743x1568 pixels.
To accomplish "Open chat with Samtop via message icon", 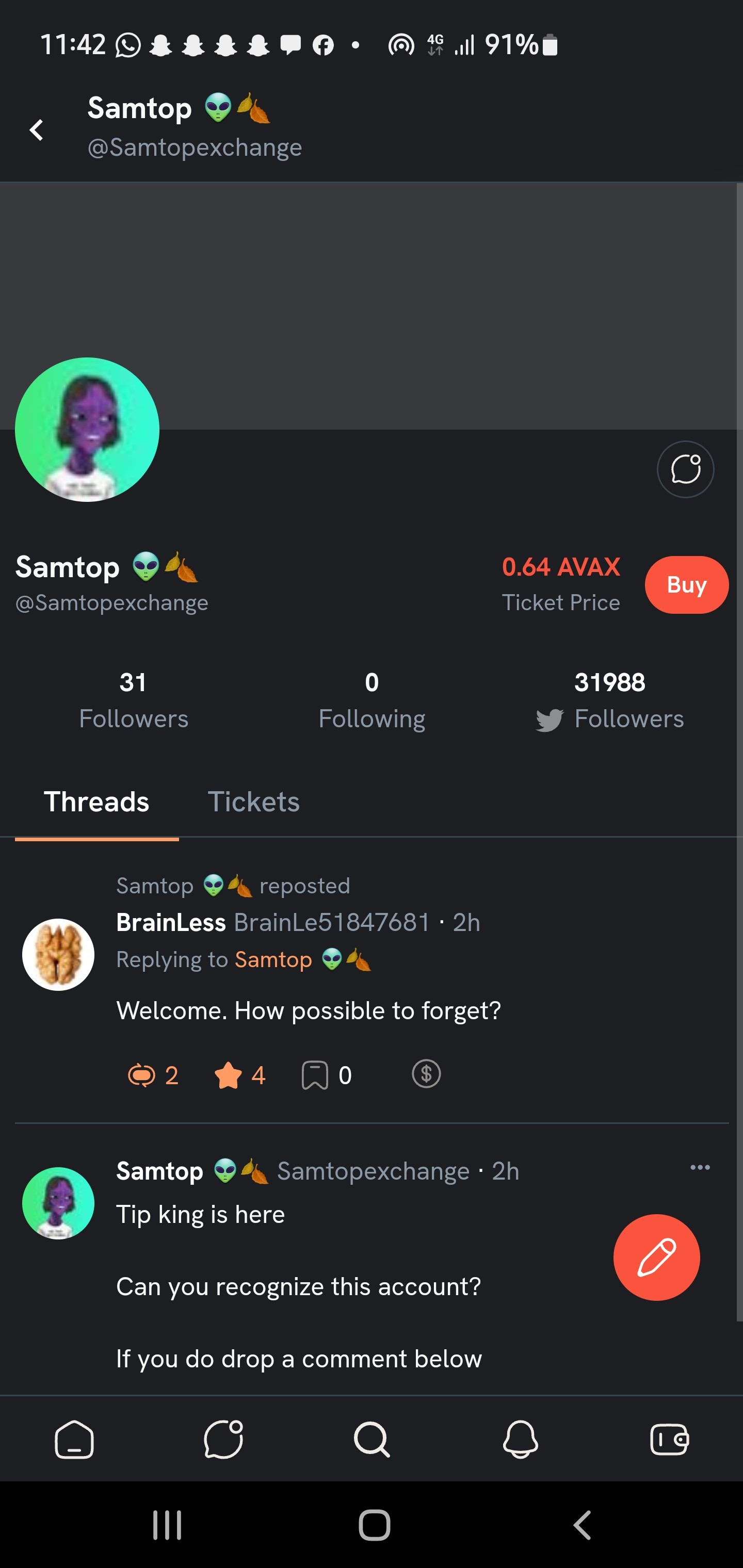I will pos(685,469).
